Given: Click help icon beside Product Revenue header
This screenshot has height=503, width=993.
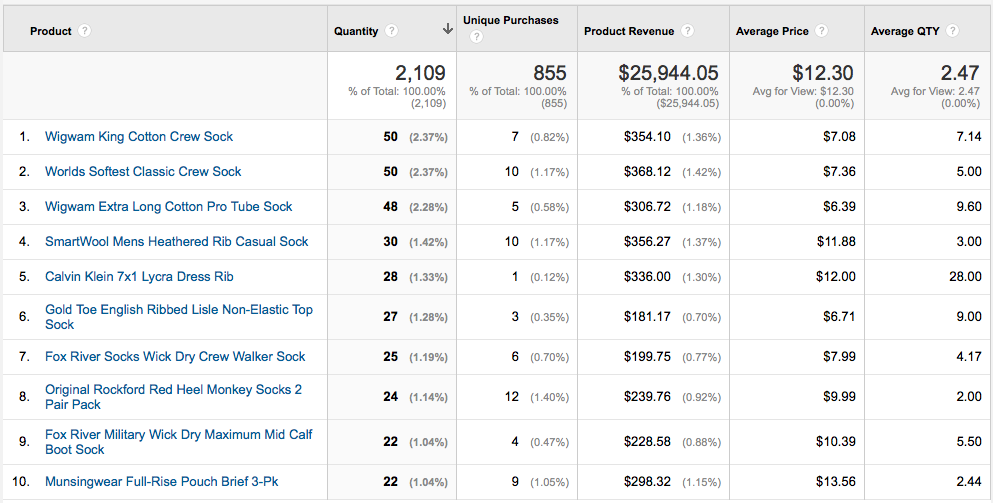Looking at the screenshot, I should pos(688,30).
